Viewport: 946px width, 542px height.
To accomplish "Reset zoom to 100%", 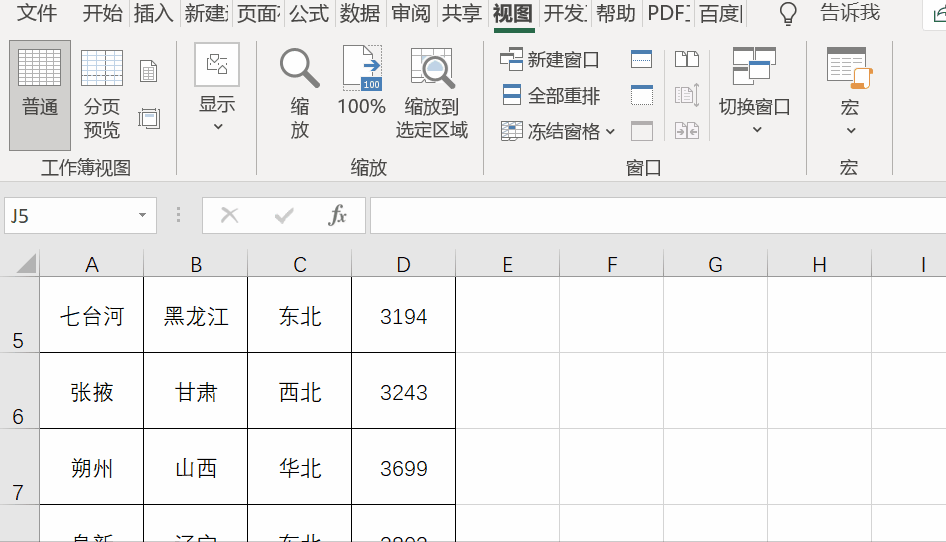I will click(361, 81).
